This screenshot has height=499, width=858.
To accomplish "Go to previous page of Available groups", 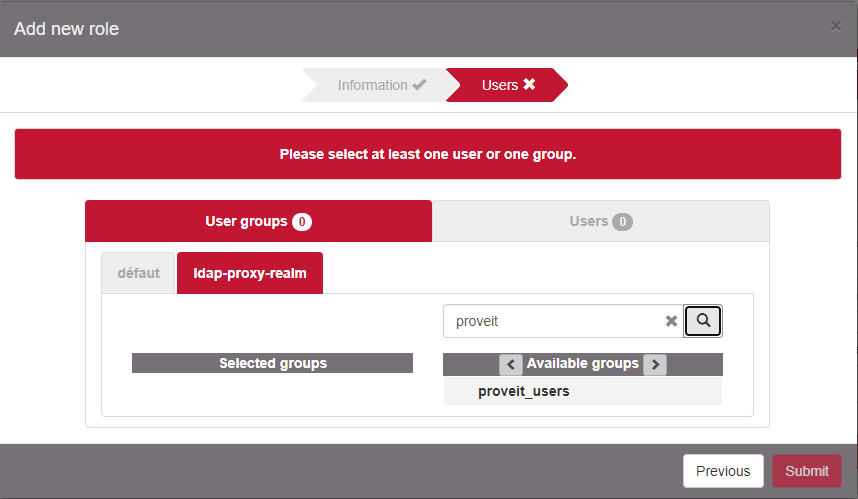I will [x=510, y=364].
